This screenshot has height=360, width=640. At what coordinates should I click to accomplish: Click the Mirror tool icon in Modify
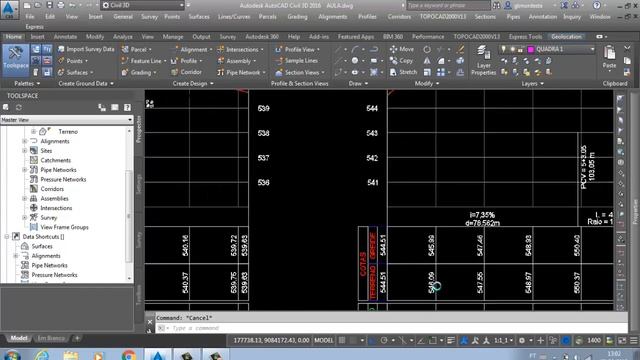pos(427,61)
